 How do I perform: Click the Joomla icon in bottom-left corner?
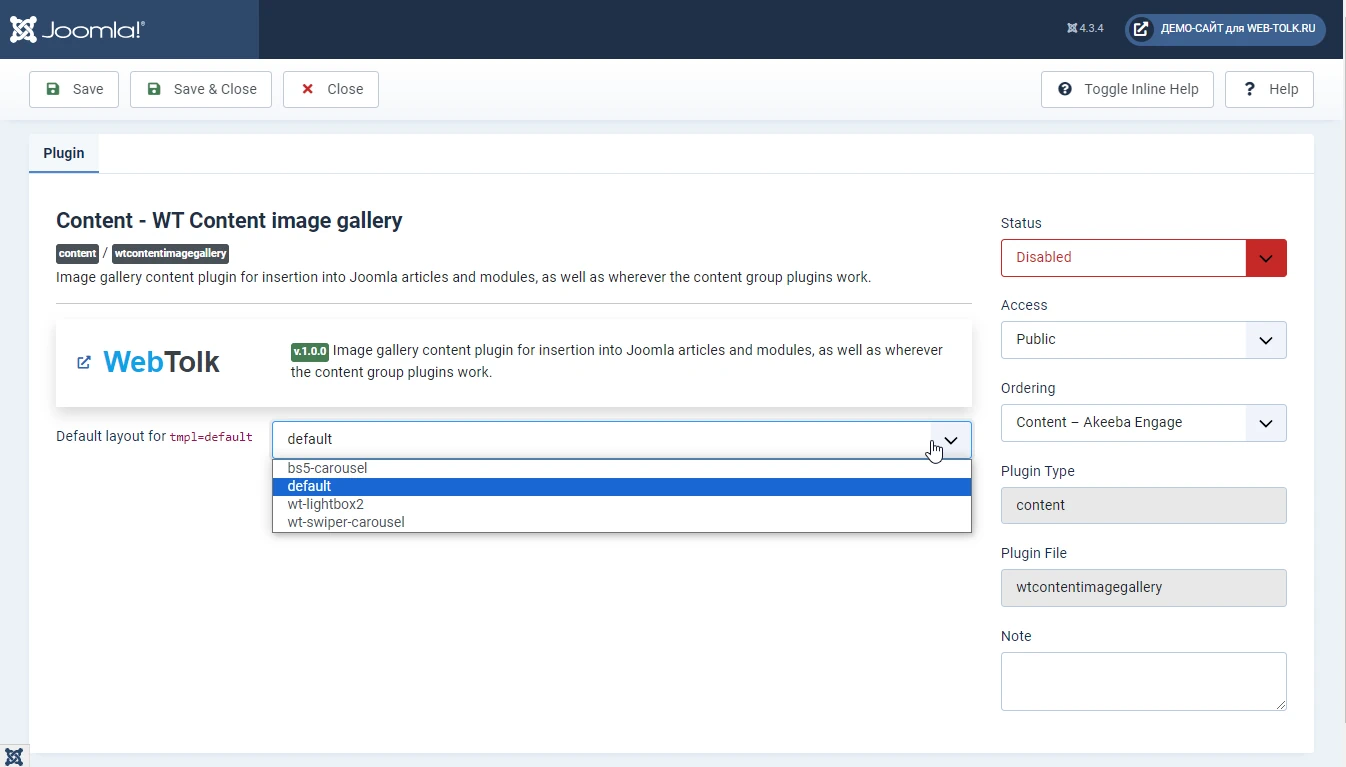pos(14,756)
